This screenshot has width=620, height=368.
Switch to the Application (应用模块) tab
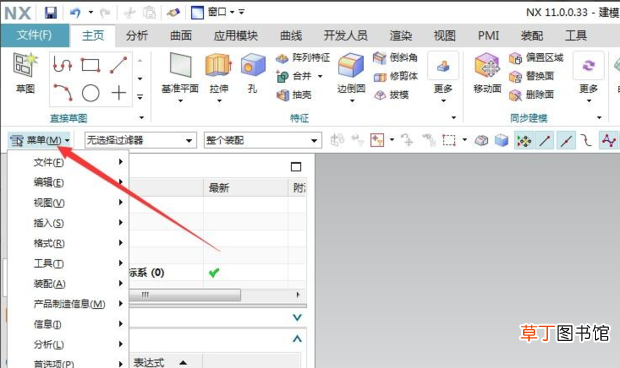click(x=236, y=36)
